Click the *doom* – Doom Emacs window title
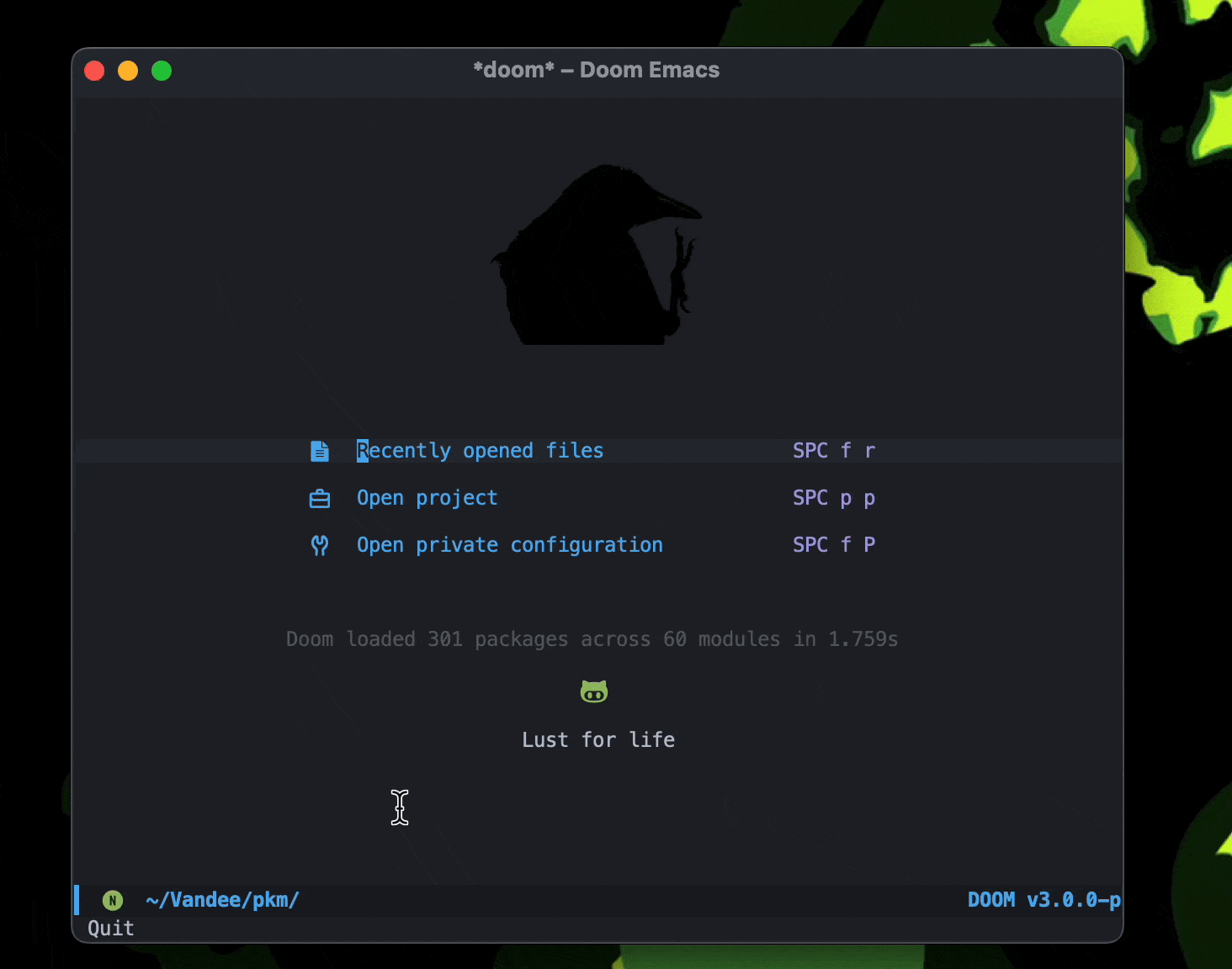Viewport: 1232px width, 969px height. (597, 70)
